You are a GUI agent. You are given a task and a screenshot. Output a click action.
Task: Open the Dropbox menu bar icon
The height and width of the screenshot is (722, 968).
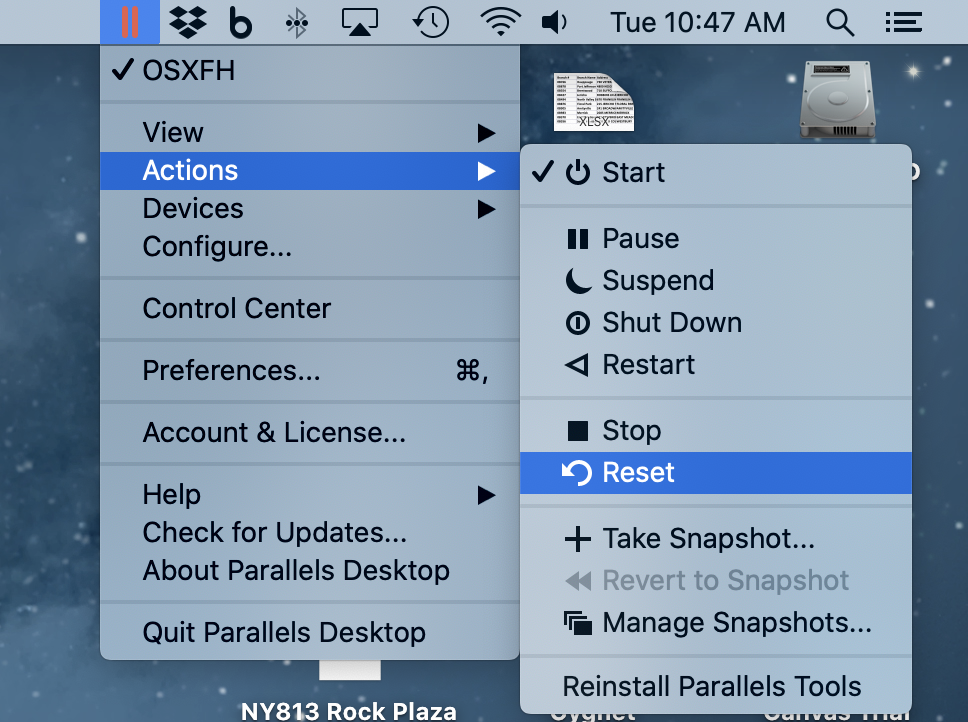188,22
